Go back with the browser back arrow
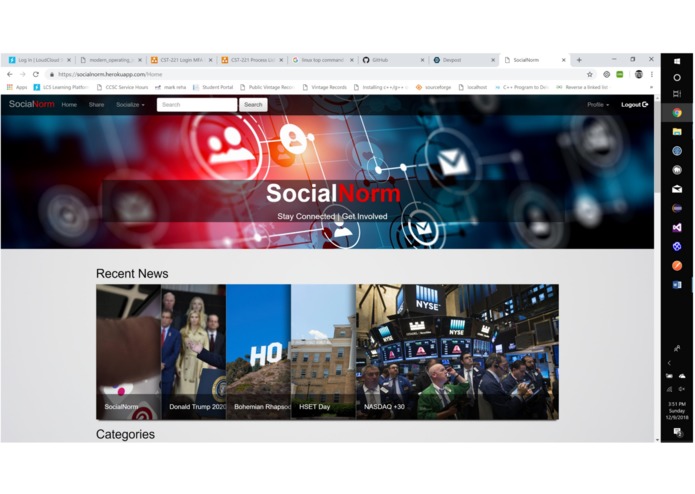Viewport: 695px width, 494px height. (10, 74)
